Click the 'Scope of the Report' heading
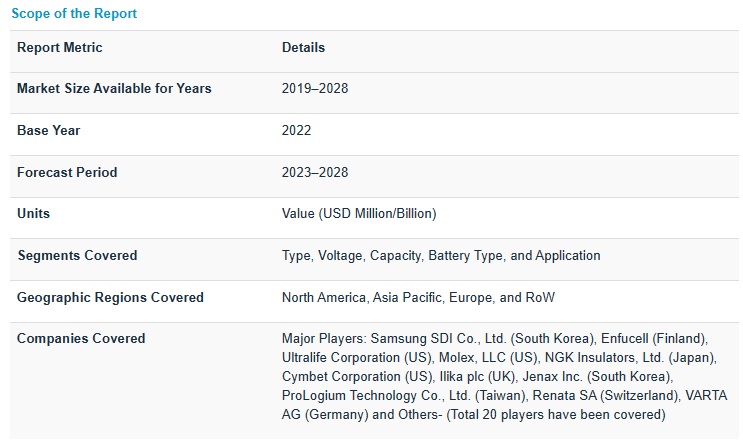Image resolution: width=743 pixels, height=442 pixels. pyautogui.click(x=74, y=13)
